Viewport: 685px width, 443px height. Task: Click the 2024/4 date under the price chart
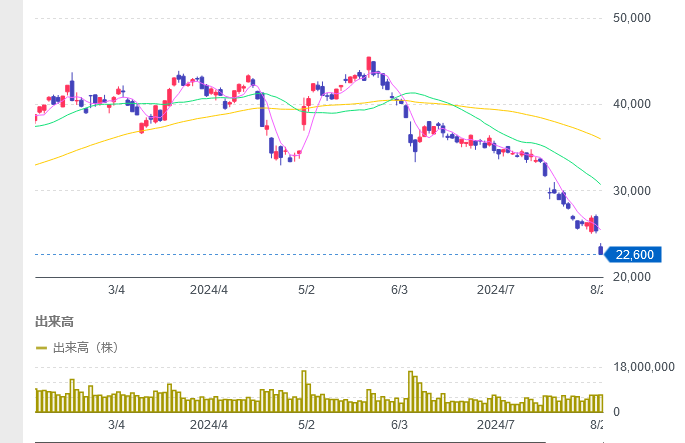209,289
